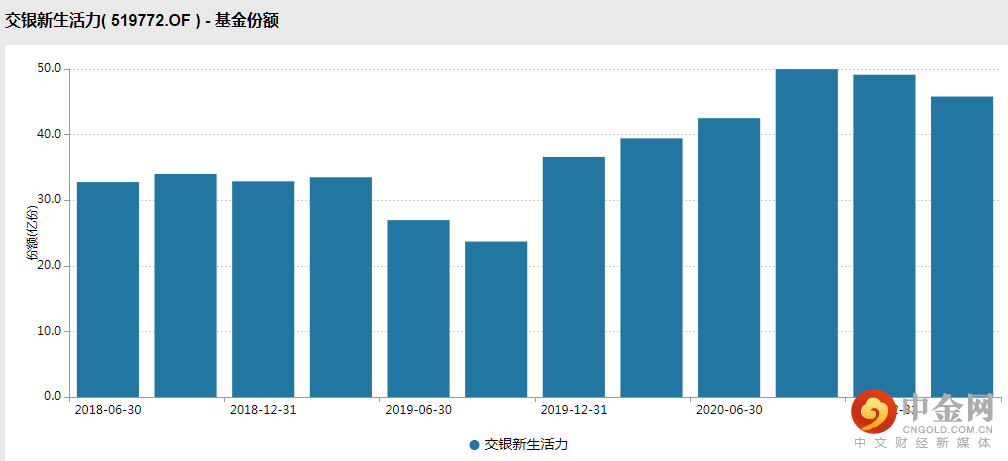Select the 2019-12-31 bar
1008x461 pixels.
pyautogui.click(x=573, y=276)
